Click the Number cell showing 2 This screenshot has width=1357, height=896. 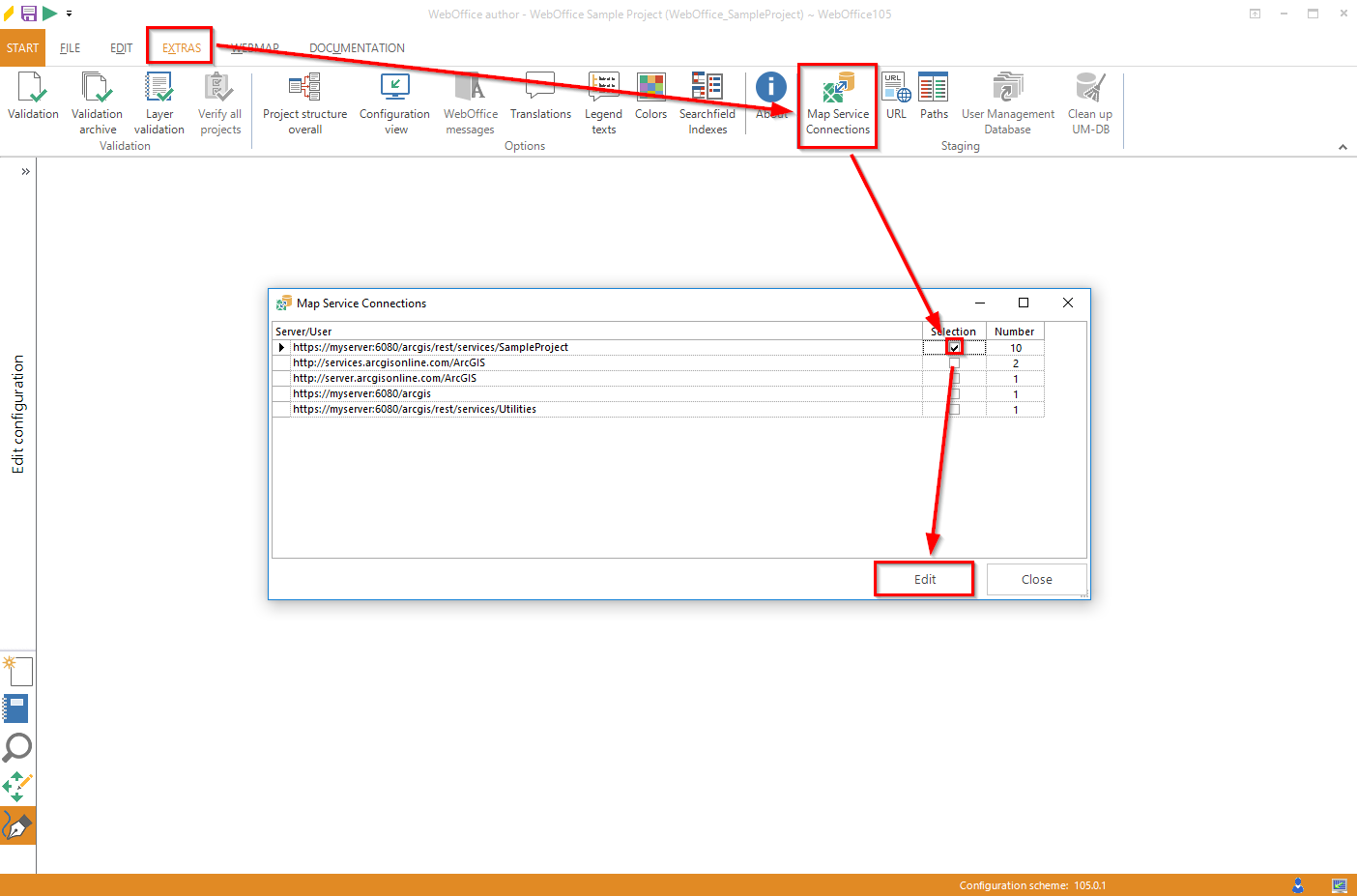1015,363
